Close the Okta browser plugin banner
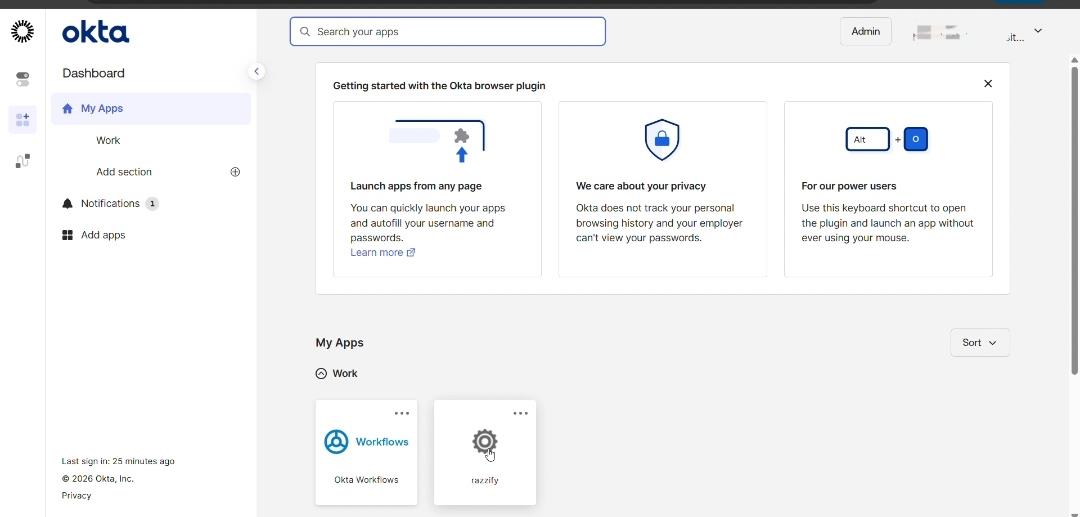Image resolution: width=1080 pixels, height=517 pixels. click(x=988, y=83)
